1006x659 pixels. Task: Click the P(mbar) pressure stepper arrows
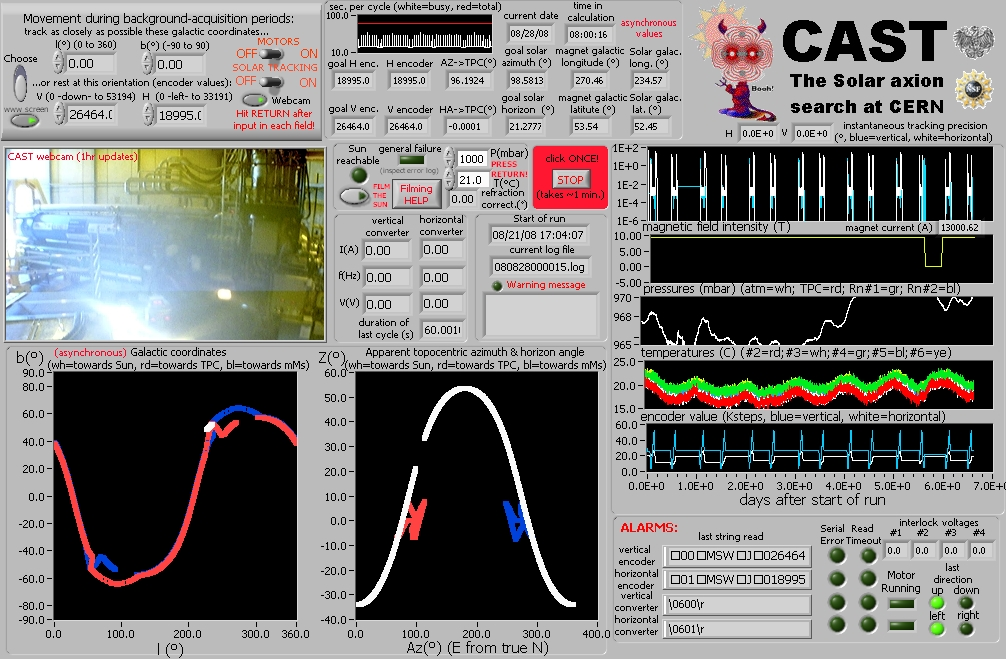(x=450, y=158)
